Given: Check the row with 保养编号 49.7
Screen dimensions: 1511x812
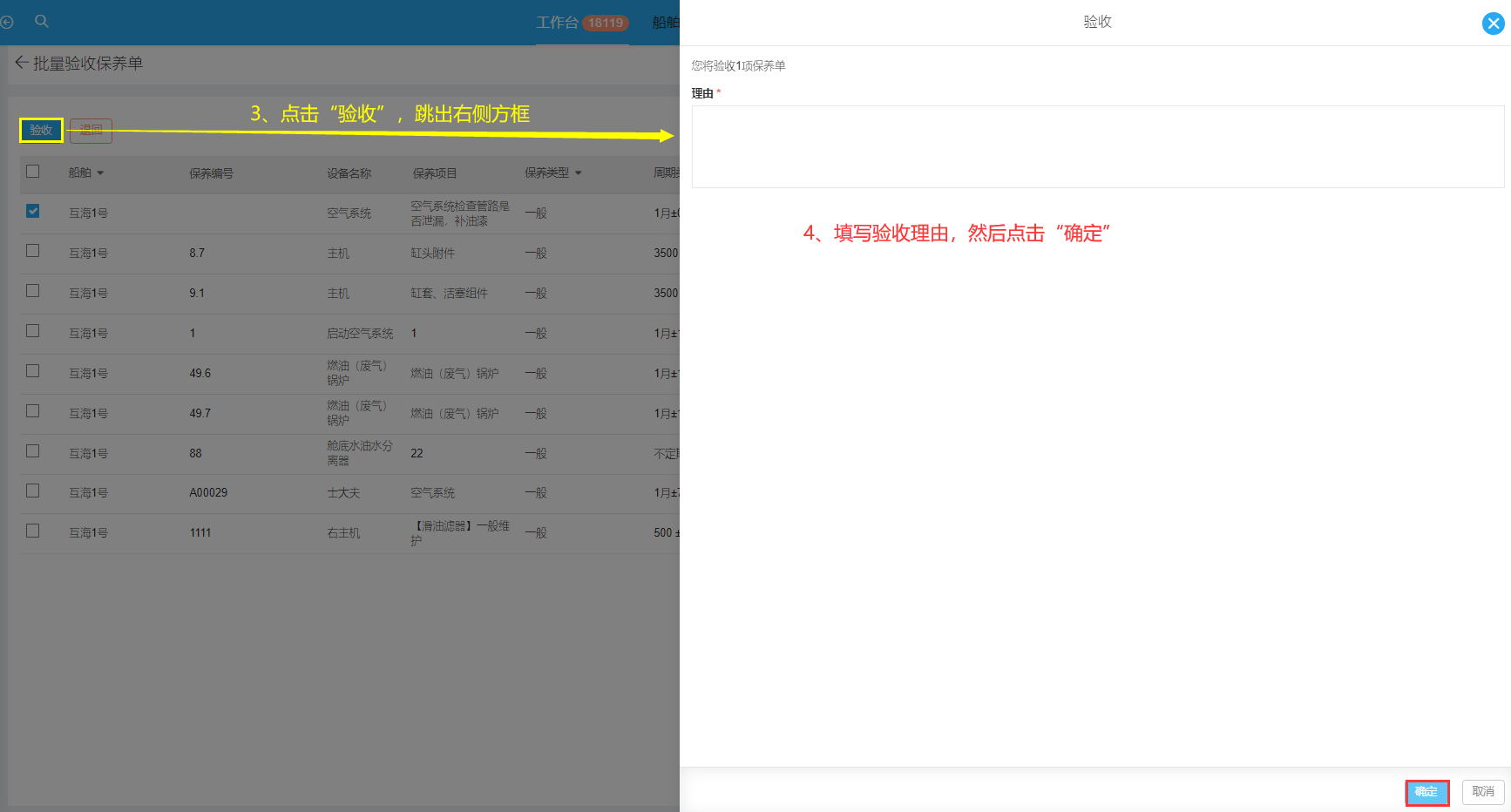Looking at the screenshot, I should coord(33,411).
